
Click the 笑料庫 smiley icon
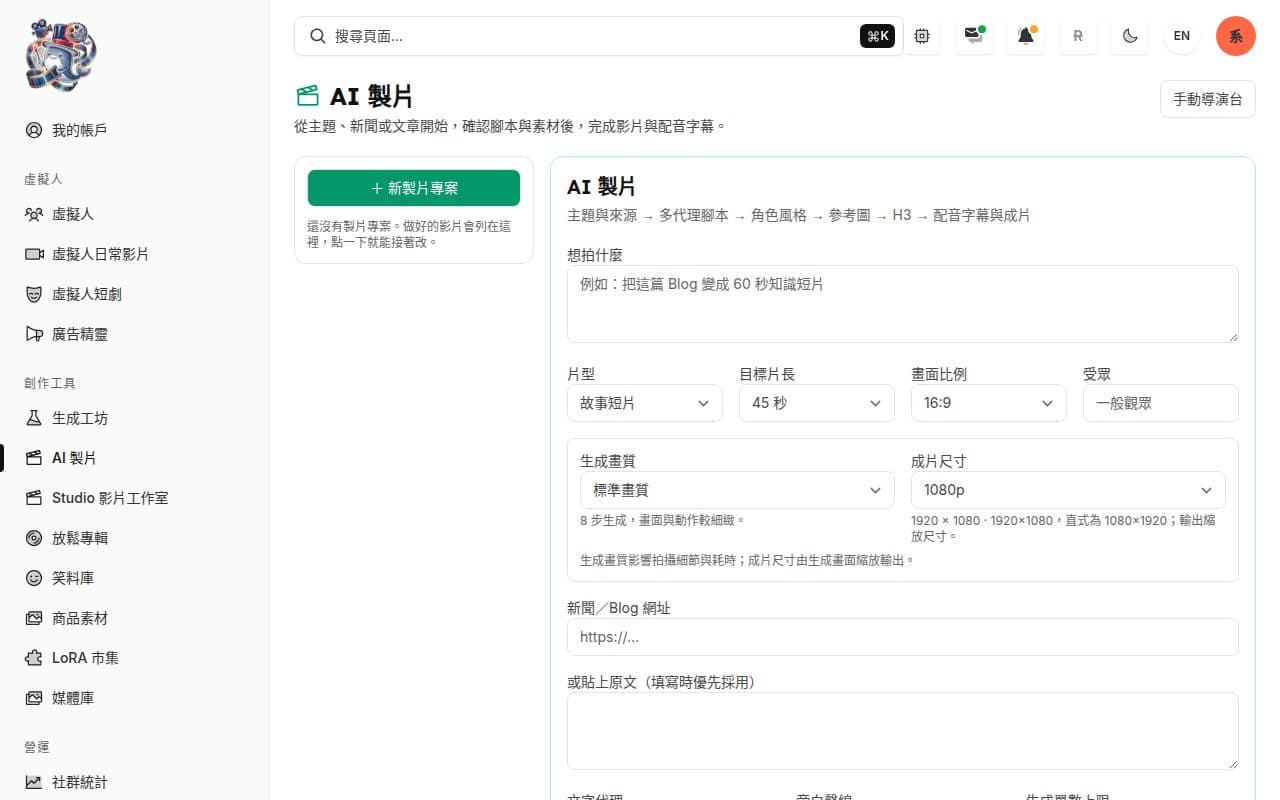coord(34,578)
